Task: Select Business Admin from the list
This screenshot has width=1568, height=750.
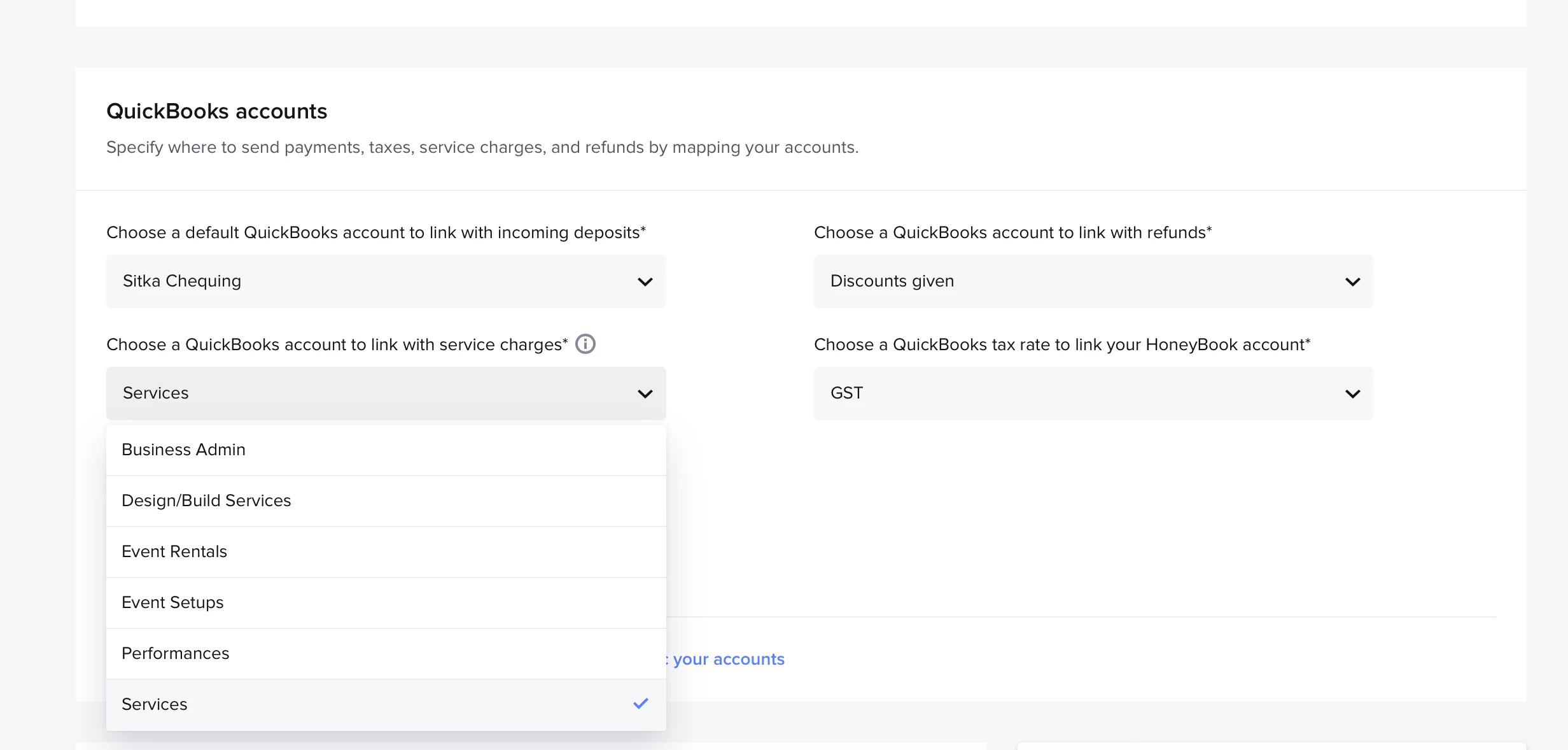Action: tap(386, 450)
